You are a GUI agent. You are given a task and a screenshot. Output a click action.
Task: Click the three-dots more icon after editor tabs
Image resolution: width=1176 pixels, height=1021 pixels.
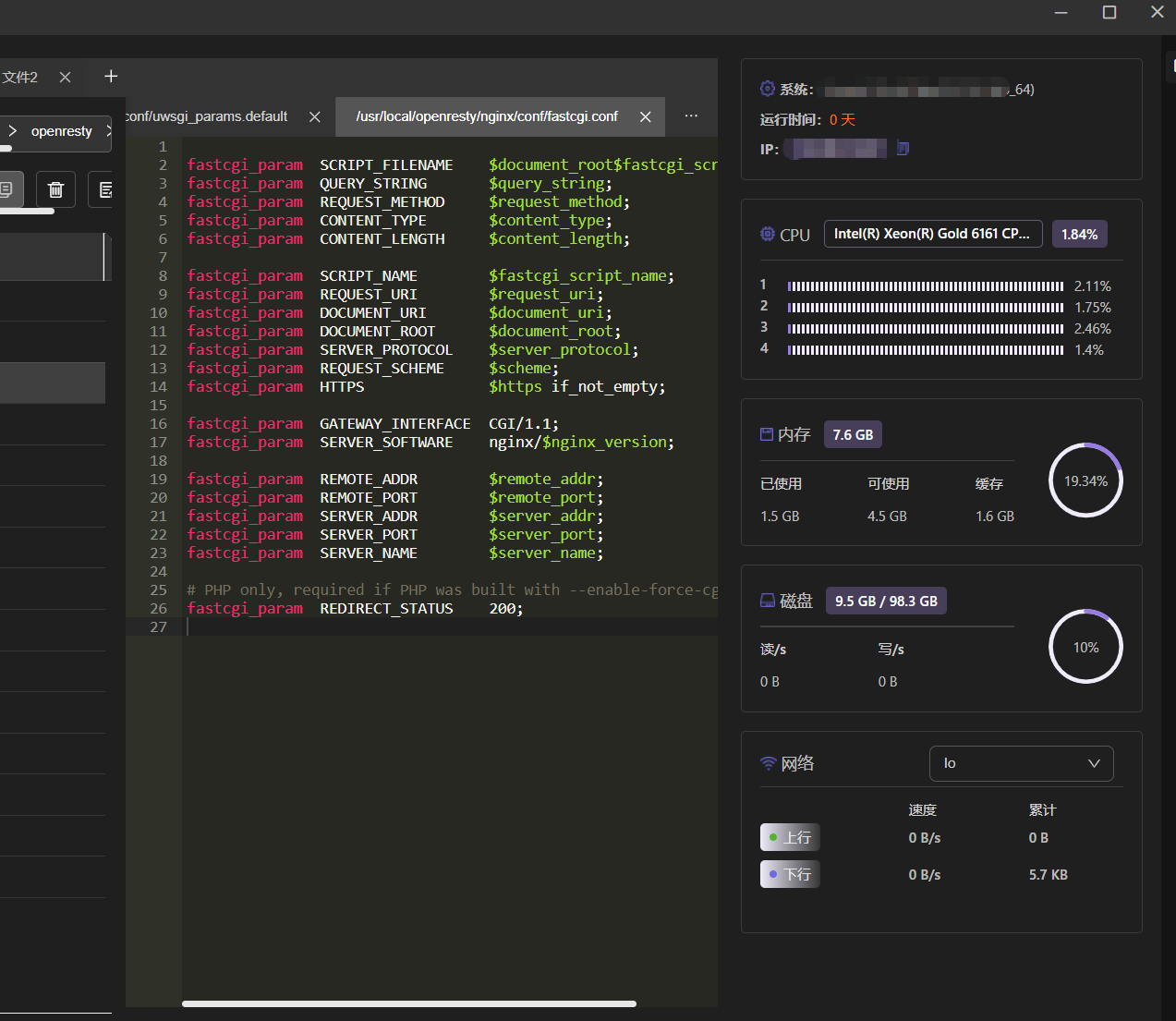tap(691, 116)
